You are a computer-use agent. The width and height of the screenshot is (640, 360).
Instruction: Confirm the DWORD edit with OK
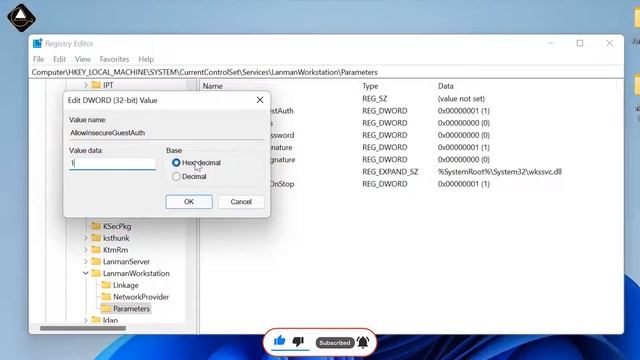click(189, 202)
